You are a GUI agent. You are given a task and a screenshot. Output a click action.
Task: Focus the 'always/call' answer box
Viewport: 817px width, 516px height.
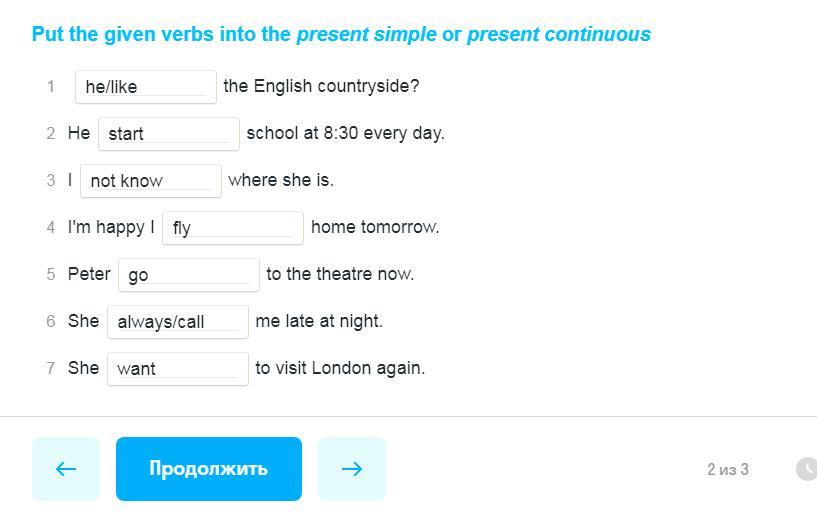coord(178,322)
